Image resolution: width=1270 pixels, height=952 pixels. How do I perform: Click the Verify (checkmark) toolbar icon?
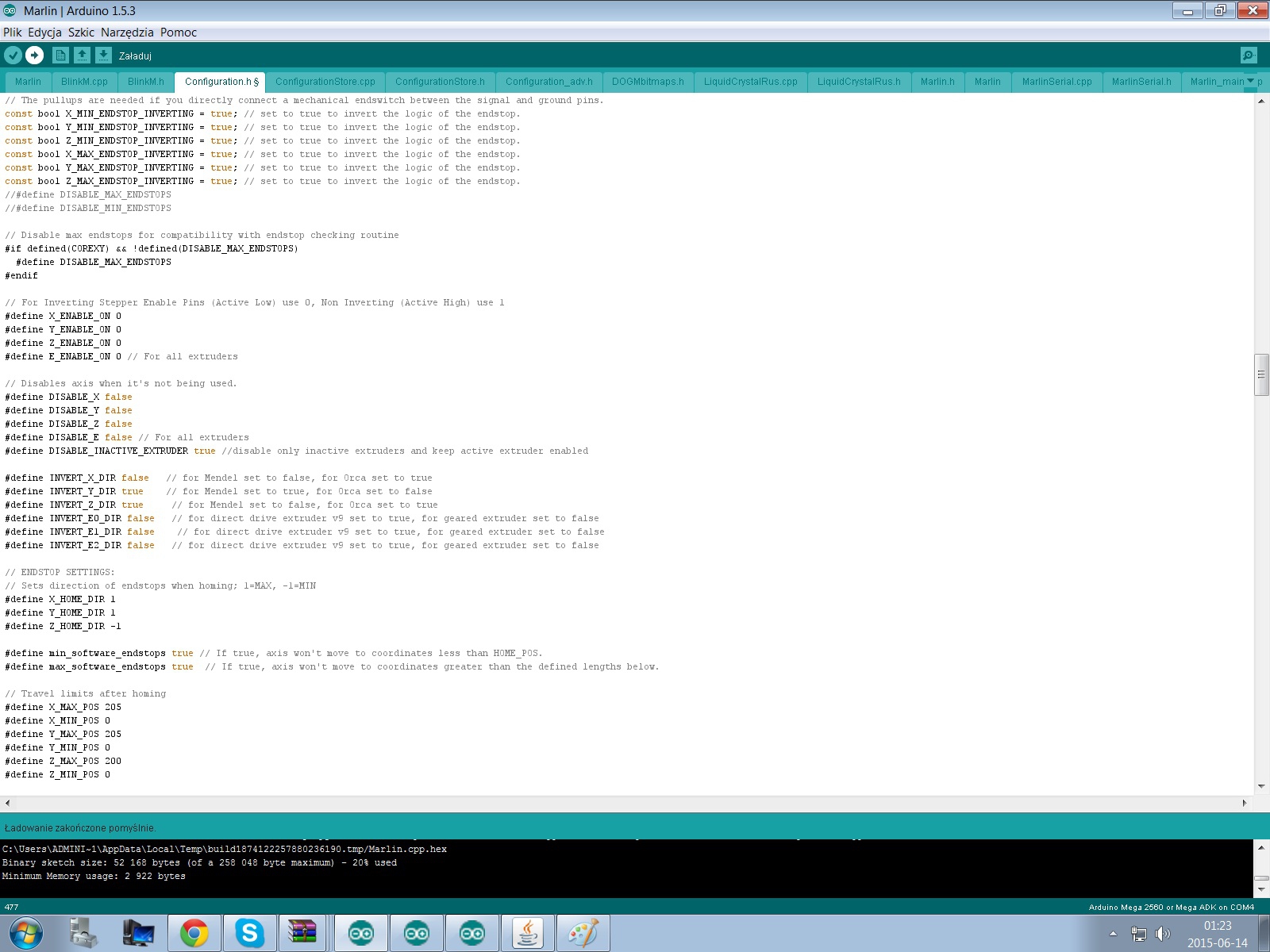point(13,55)
